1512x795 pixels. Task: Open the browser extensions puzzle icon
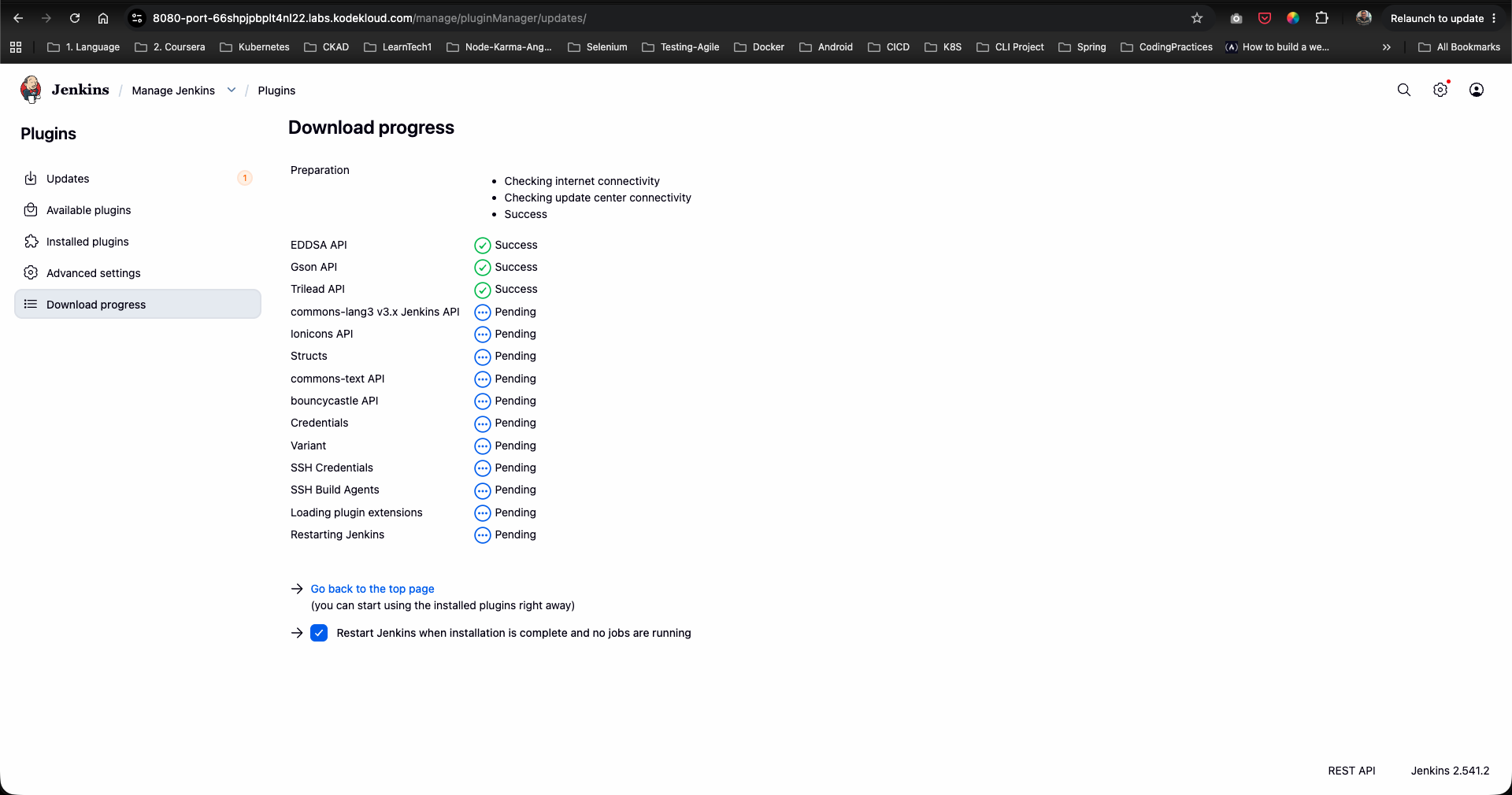click(1321, 18)
